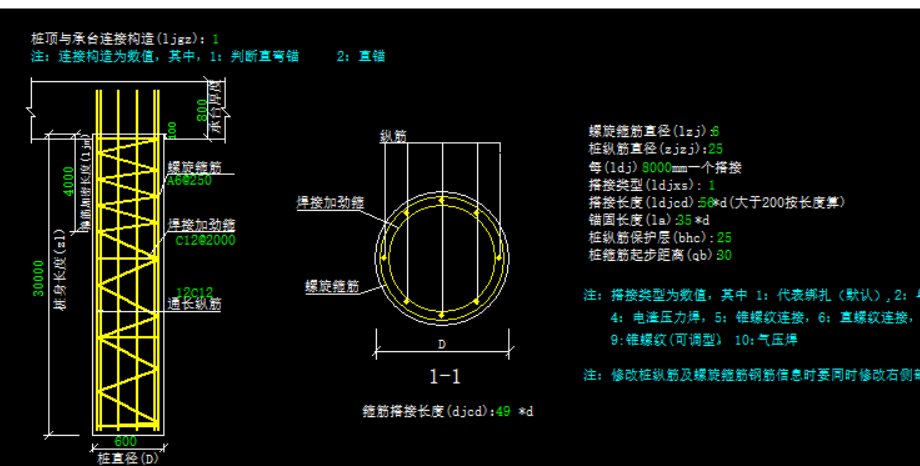Click the 搭接长度(ldjcd) label
920x466 pixels.
pos(644,202)
